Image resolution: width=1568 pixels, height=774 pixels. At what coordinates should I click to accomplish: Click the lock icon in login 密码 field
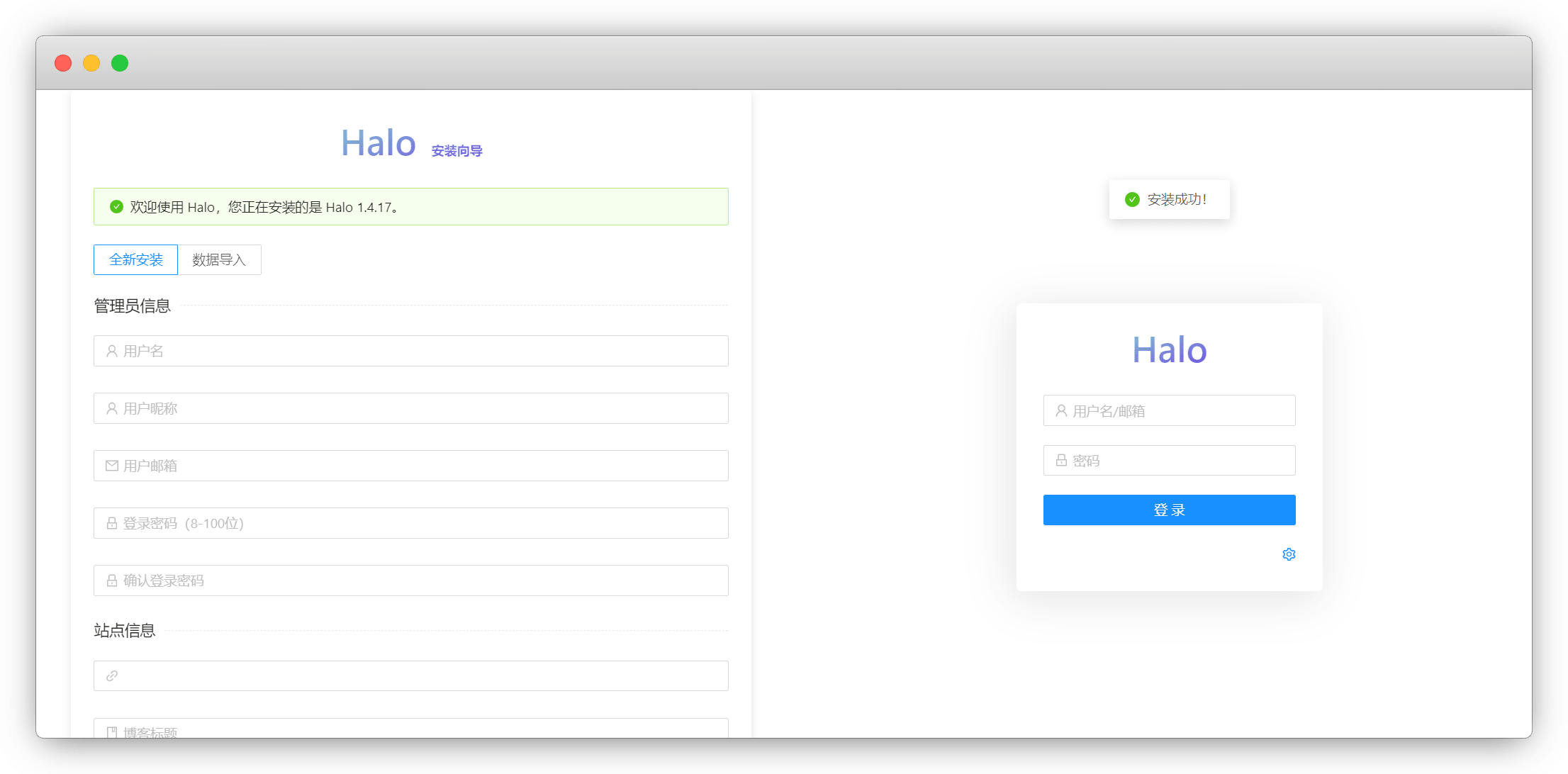1061,461
